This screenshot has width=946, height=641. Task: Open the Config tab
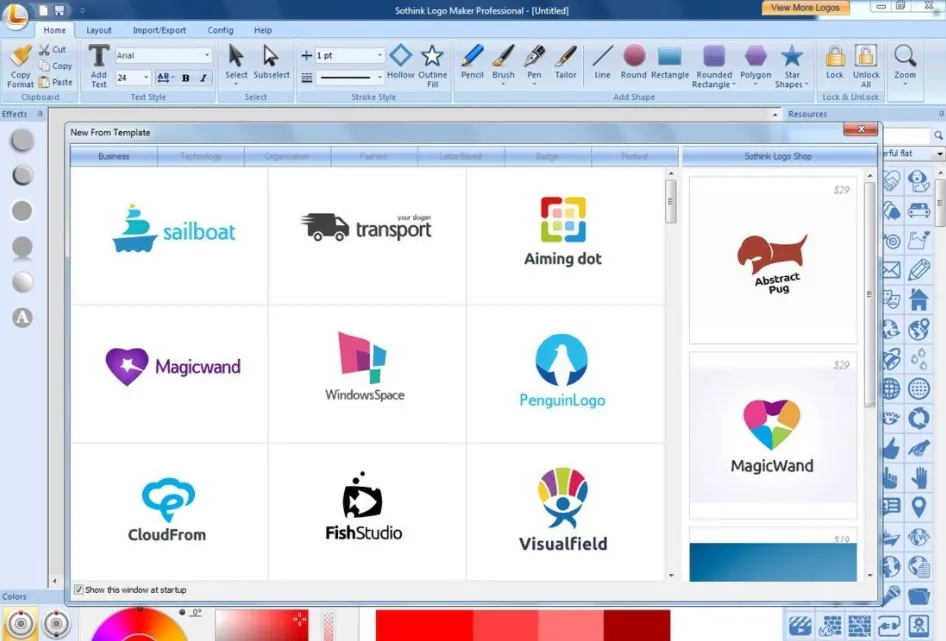[220, 30]
